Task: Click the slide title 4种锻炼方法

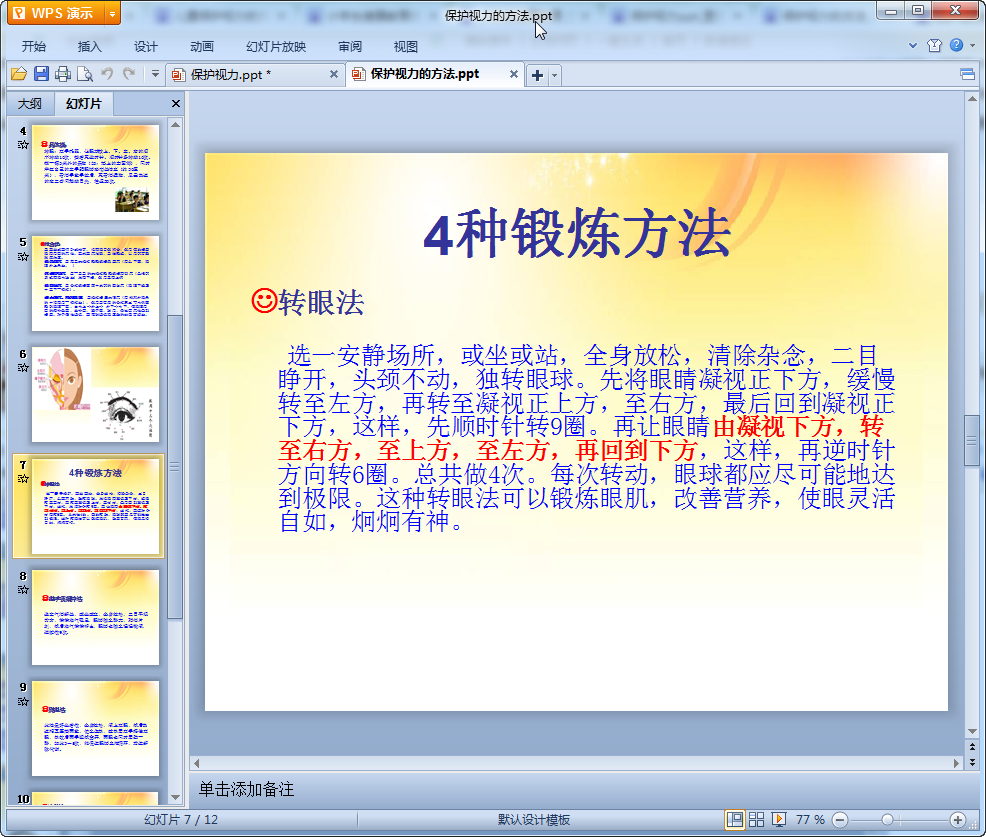Action: pyautogui.click(x=577, y=234)
